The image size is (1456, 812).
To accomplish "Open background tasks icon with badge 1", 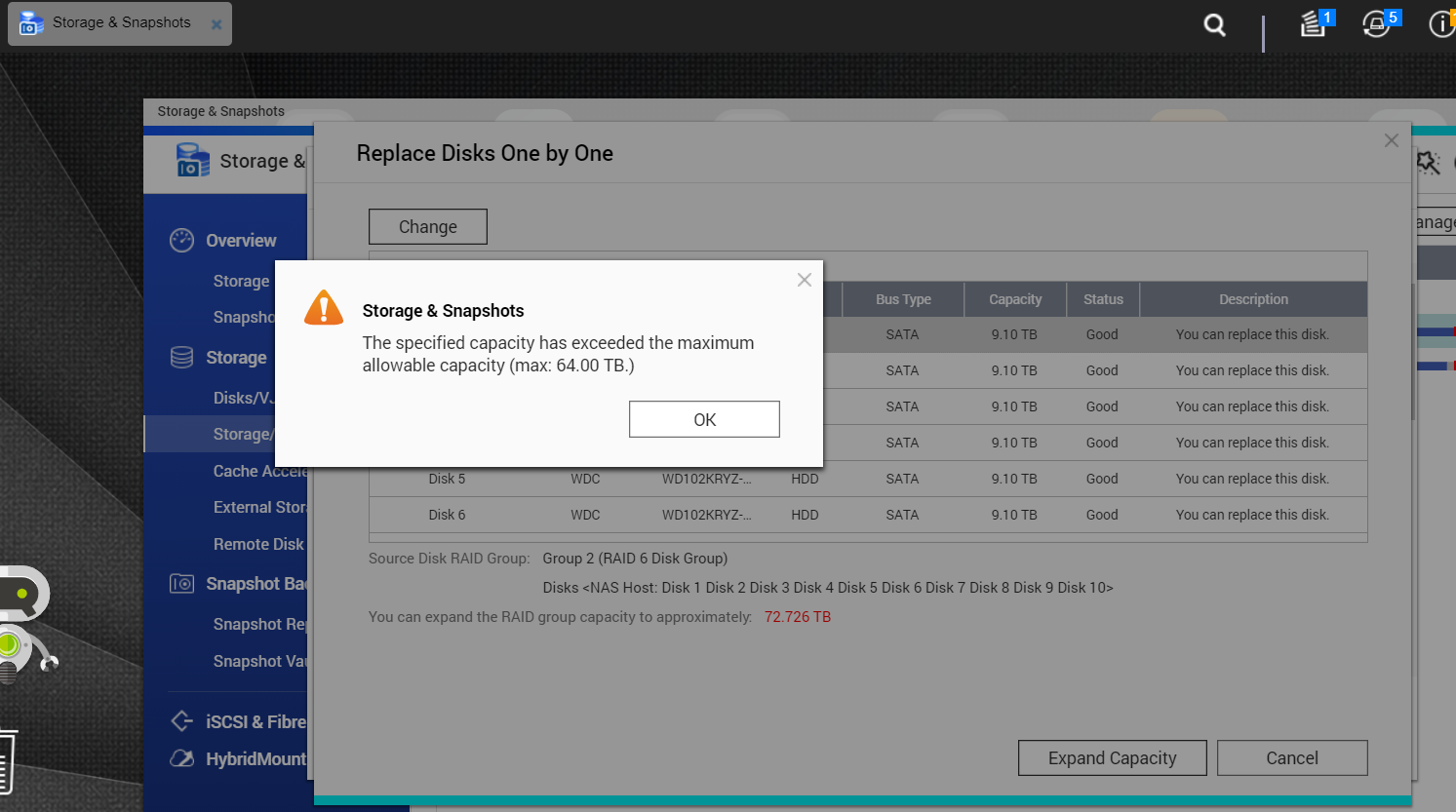I will tap(1314, 24).
